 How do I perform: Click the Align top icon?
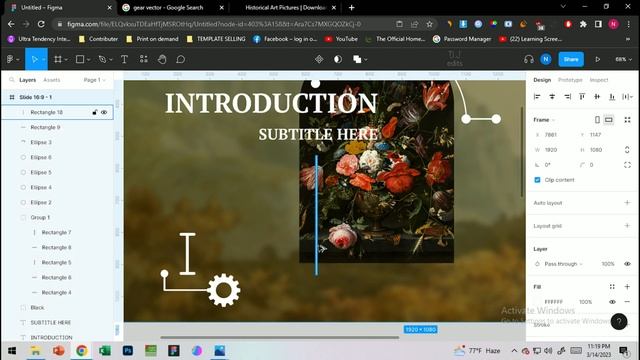tap(582, 97)
